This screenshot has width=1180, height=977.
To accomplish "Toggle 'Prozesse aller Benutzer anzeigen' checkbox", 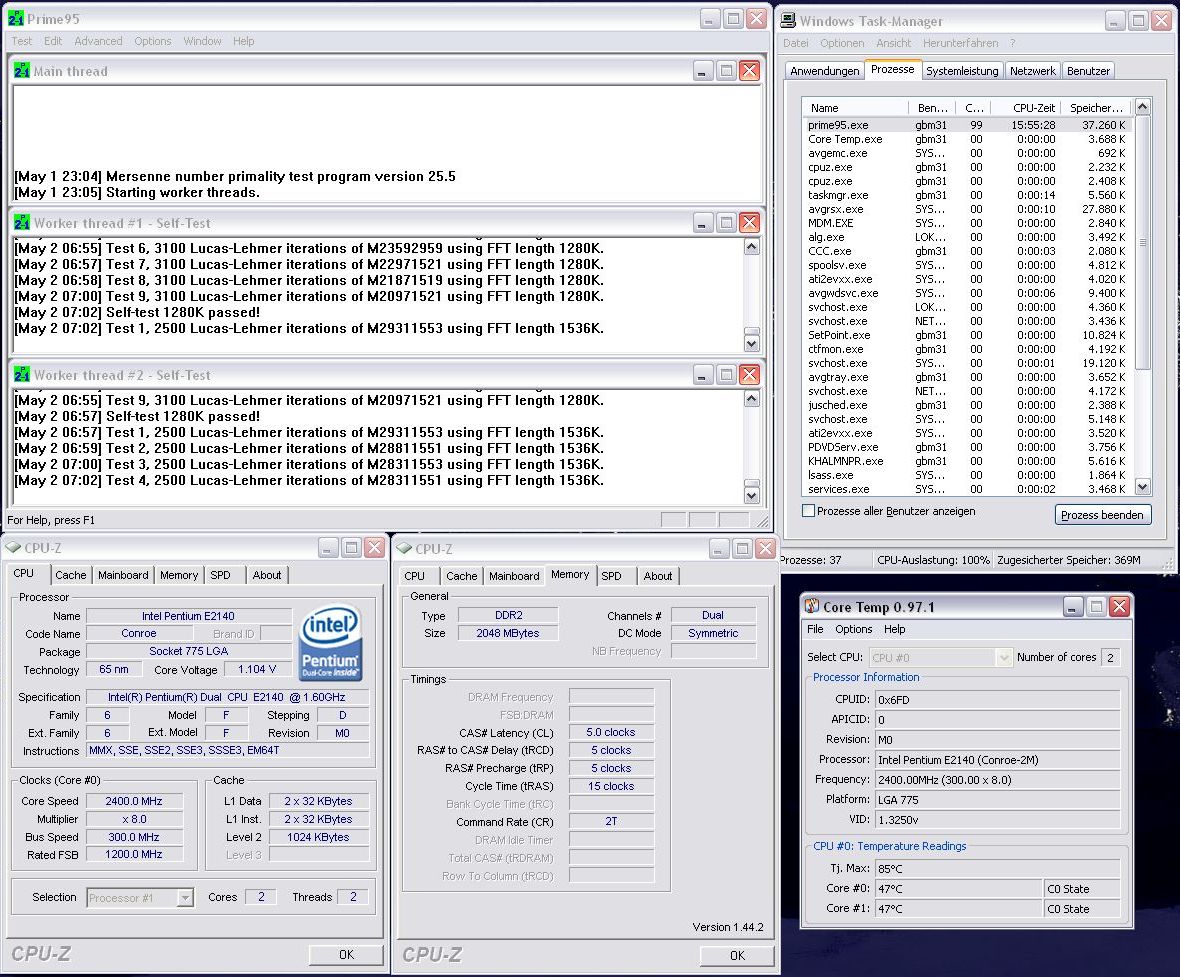I will click(x=808, y=511).
